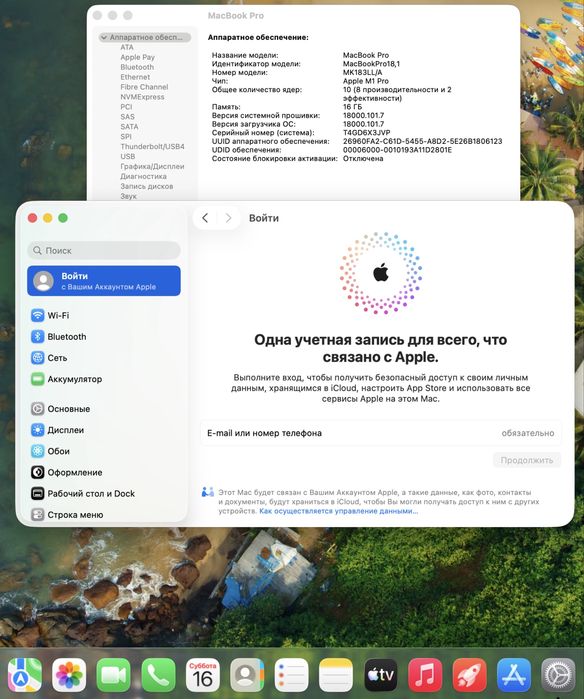Screen dimensions: 584x699
Task: Select Bluetooth in settings sidebar
Action: pos(104,337)
